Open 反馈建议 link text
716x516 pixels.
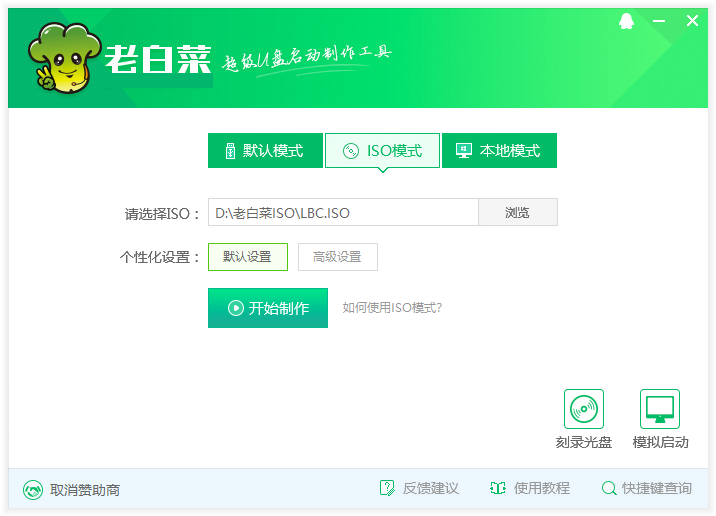[x=431, y=488]
